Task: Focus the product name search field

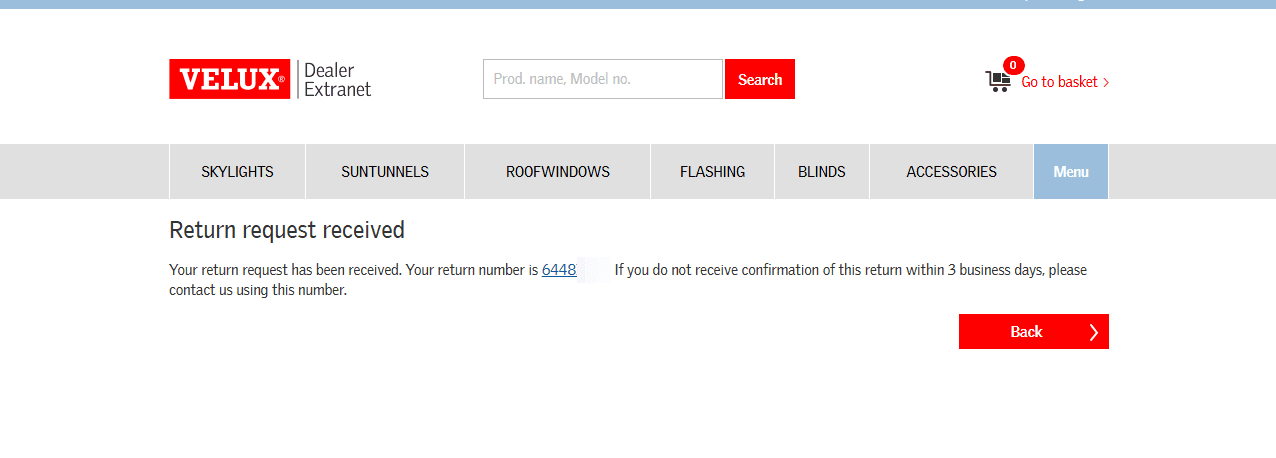Action: (603, 79)
